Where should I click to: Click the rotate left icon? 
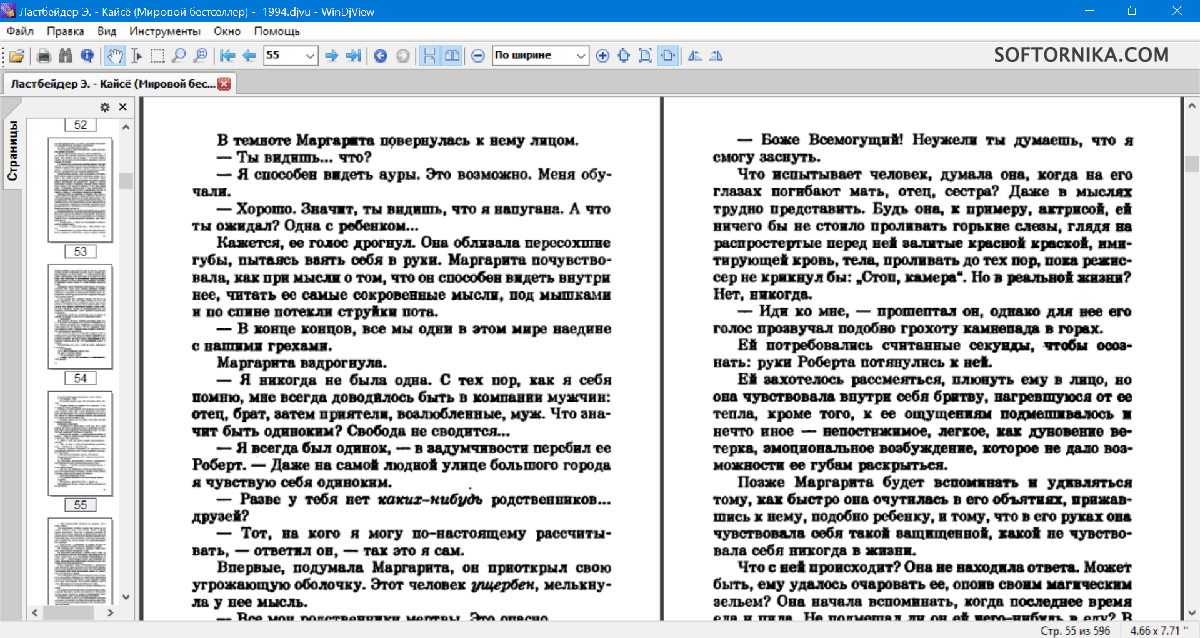click(695, 56)
